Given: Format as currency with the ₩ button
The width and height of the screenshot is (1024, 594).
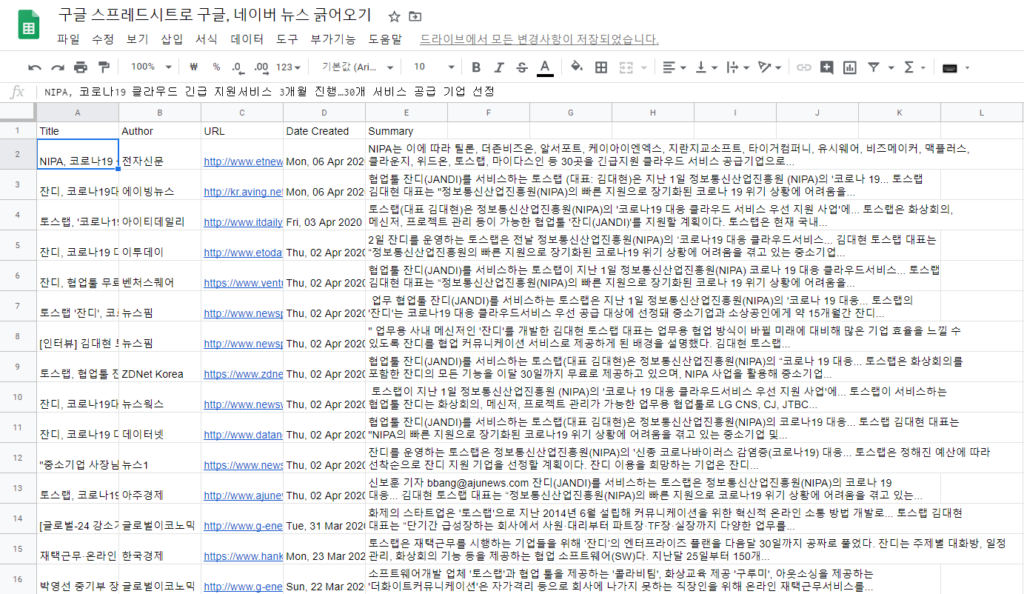Looking at the screenshot, I should click(193, 67).
